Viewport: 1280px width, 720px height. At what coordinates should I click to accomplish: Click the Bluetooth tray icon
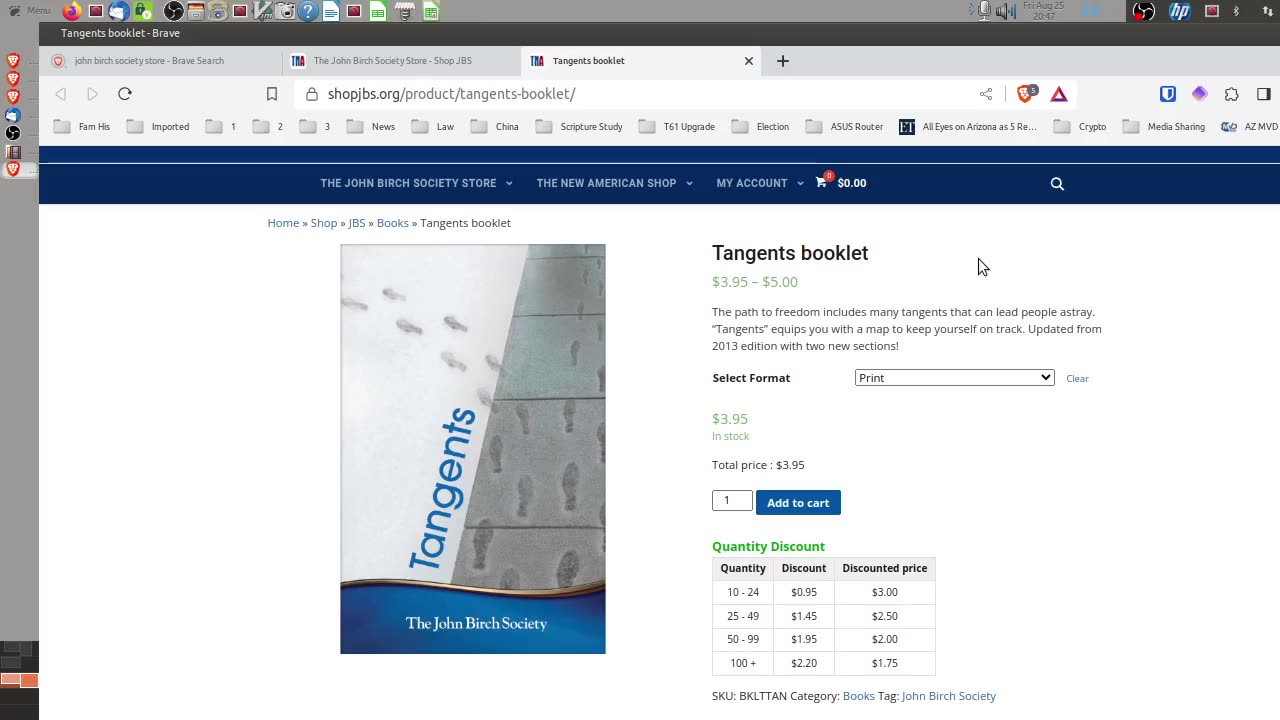[1236, 11]
